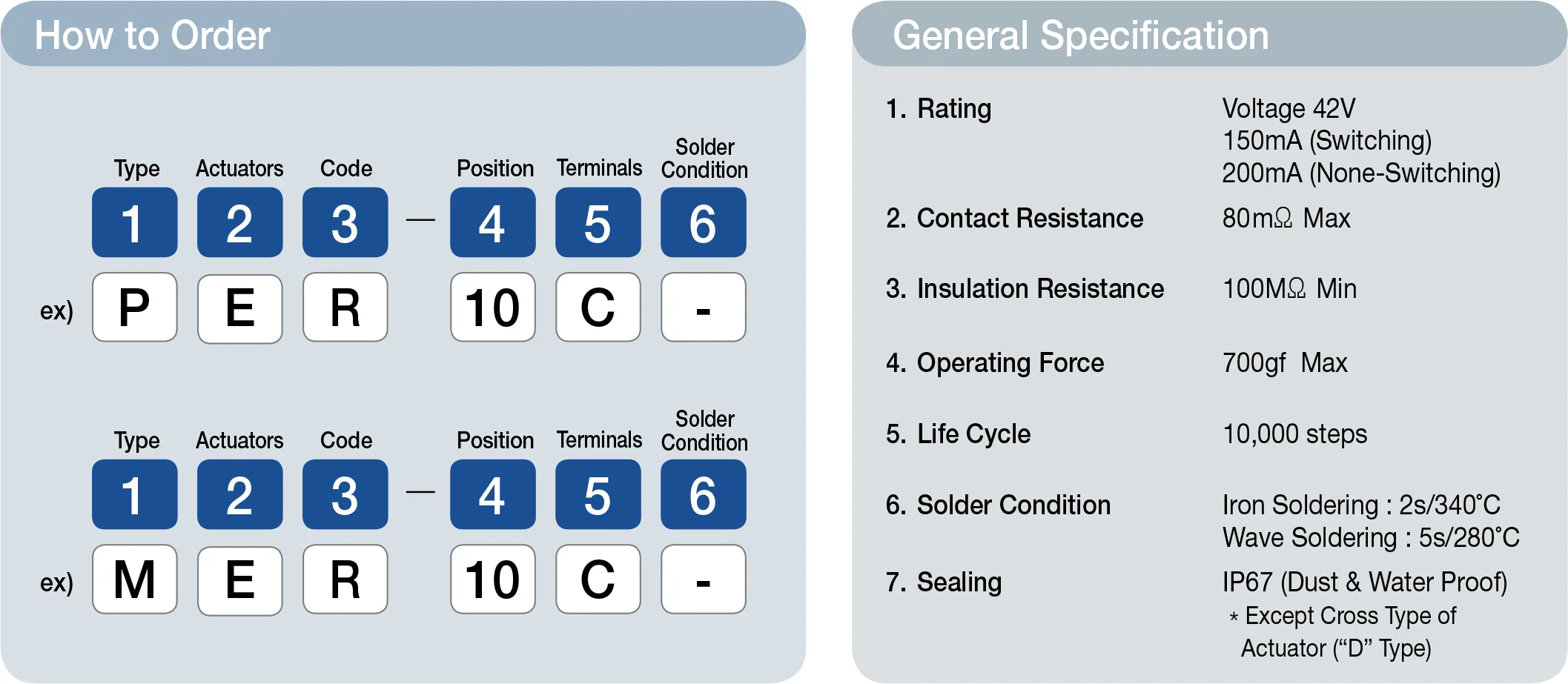Click the "Voltage 42V" rating value
This screenshot has width=1568, height=684.
pos(1289,109)
